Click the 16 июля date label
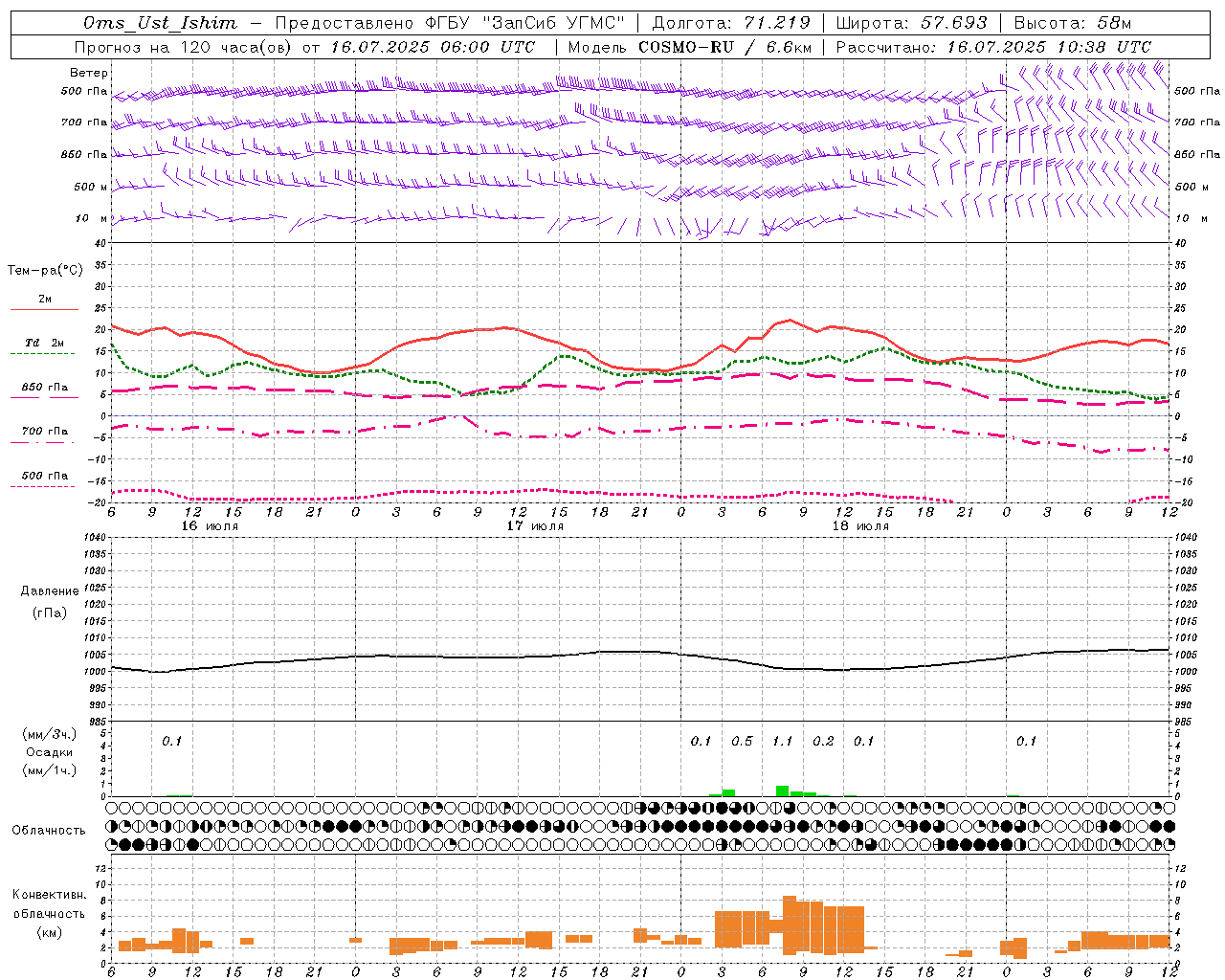Image resolution: width=1225 pixels, height=980 pixels. click(210, 526)
